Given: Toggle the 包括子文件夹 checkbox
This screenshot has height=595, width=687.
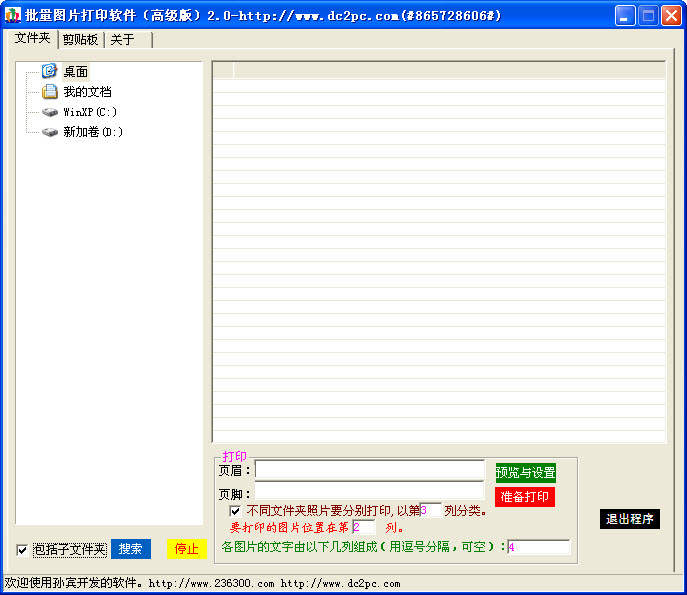Looking at the screenshot, I should point(22,550).
